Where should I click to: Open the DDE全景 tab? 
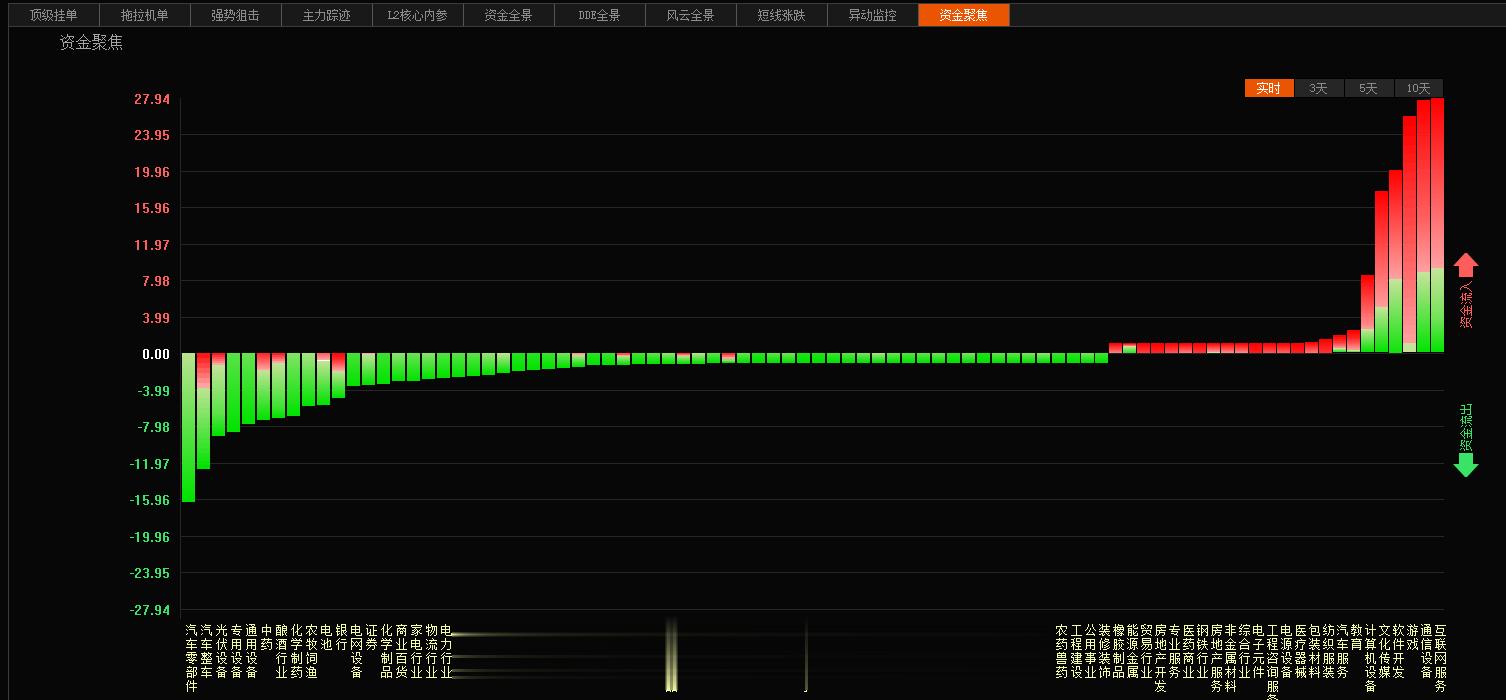[600, 15]
